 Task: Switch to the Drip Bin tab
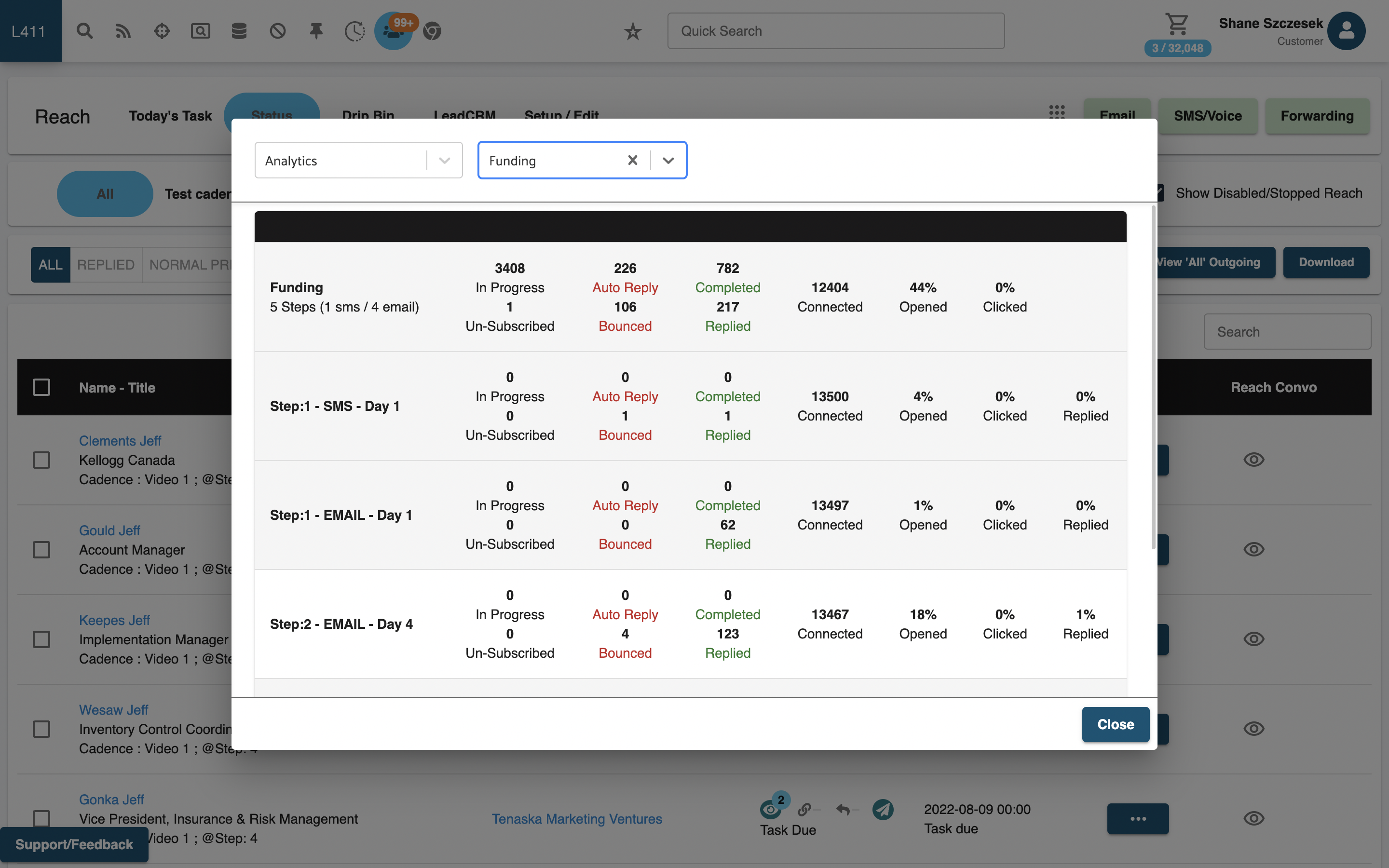[368, 115]
